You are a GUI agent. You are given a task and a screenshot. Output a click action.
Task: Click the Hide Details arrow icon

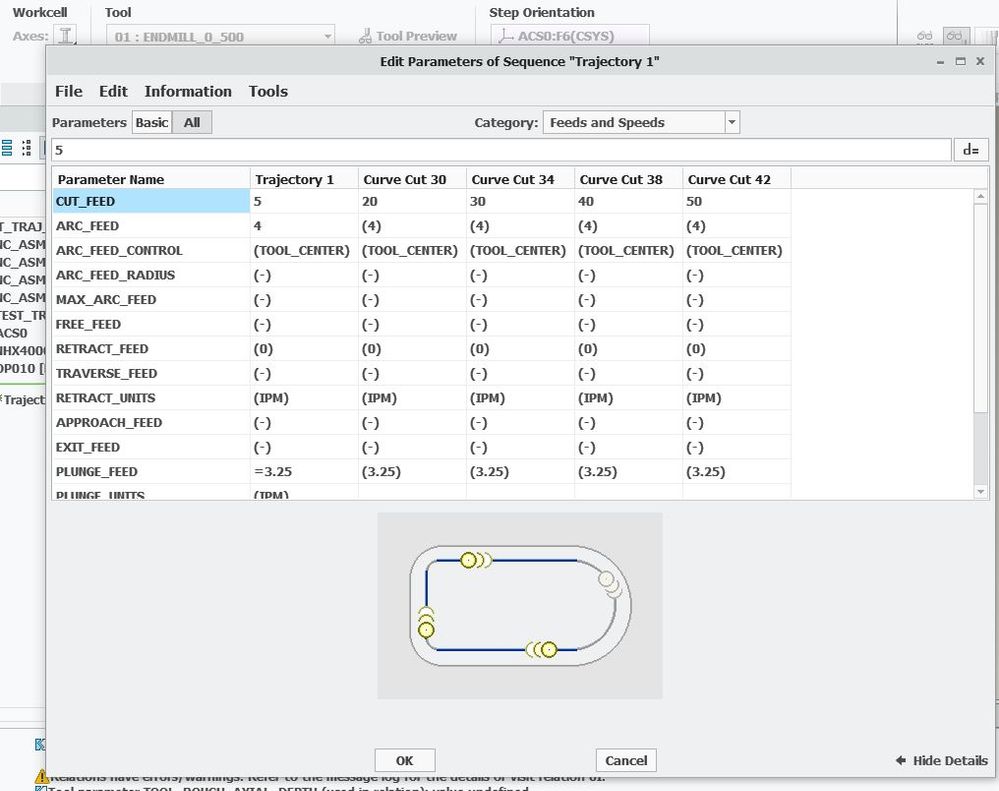(901, 760)
